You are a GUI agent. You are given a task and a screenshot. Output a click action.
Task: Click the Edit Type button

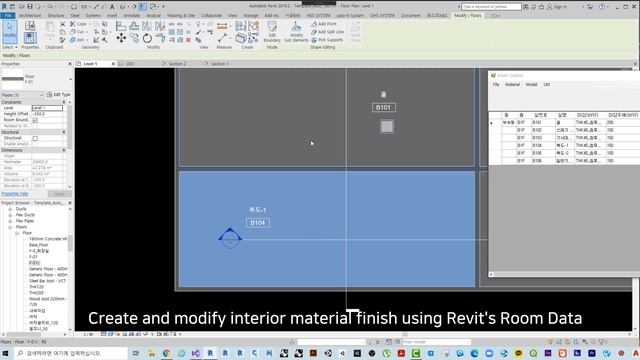point(58,95)
